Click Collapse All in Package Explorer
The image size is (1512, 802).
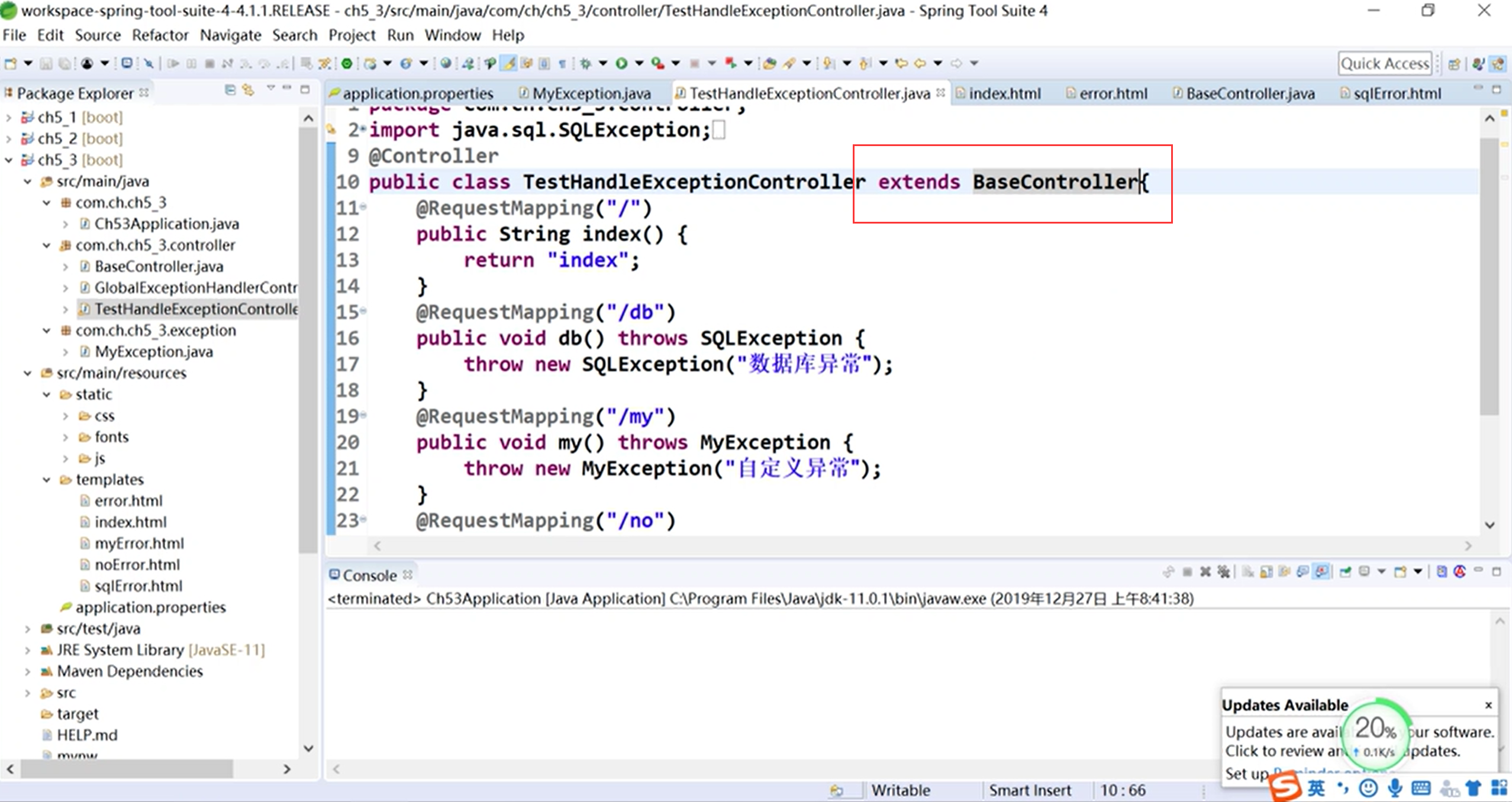pyautogui.click(x=230, y=90)
